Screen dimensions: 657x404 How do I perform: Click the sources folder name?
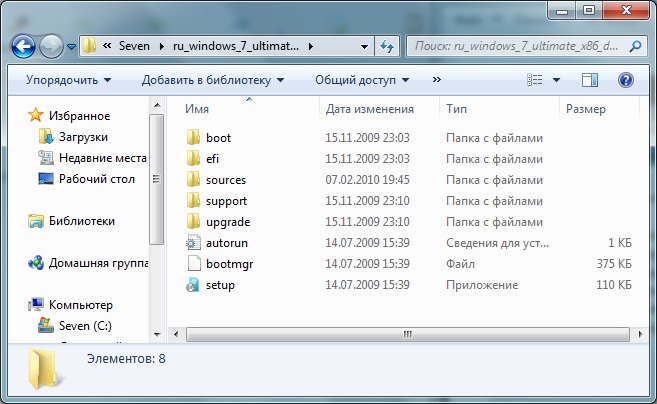226,180
